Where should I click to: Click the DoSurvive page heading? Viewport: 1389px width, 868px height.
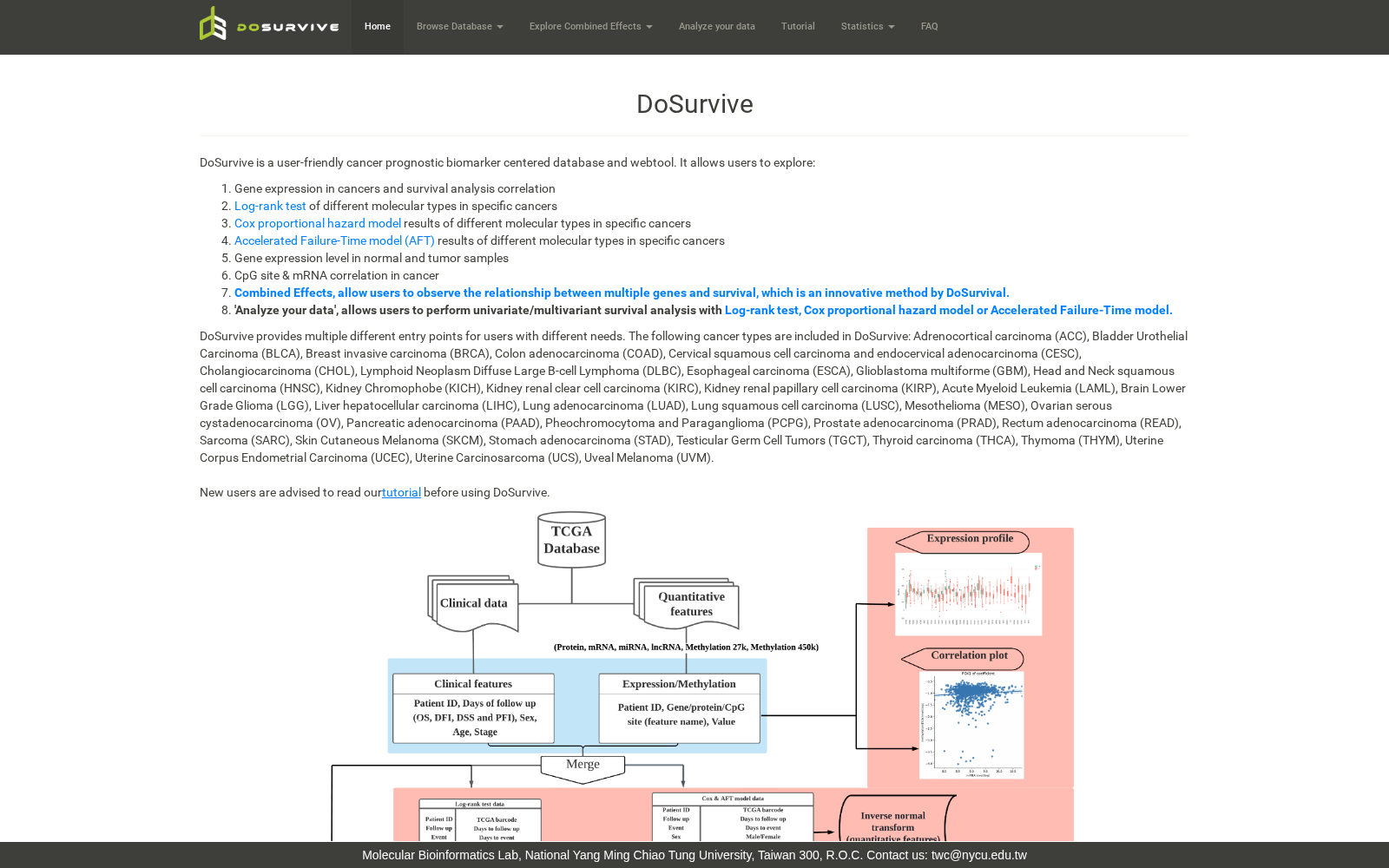[x=694, y=104]
